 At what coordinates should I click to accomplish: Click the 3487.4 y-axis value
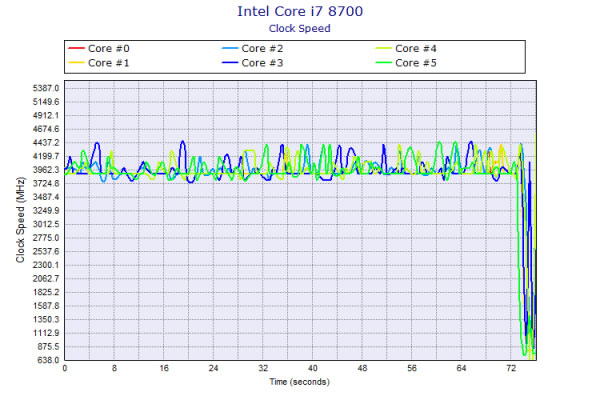point(46,197)
